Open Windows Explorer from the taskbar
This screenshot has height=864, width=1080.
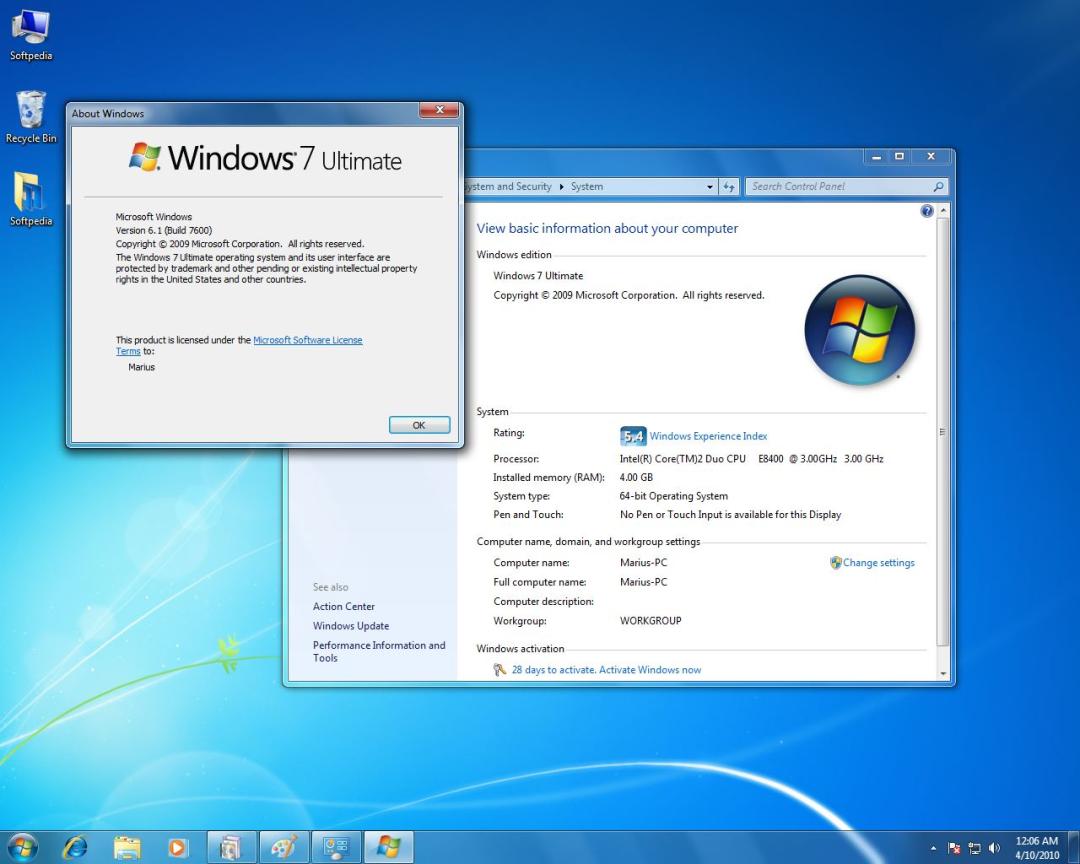click(126, 847)
